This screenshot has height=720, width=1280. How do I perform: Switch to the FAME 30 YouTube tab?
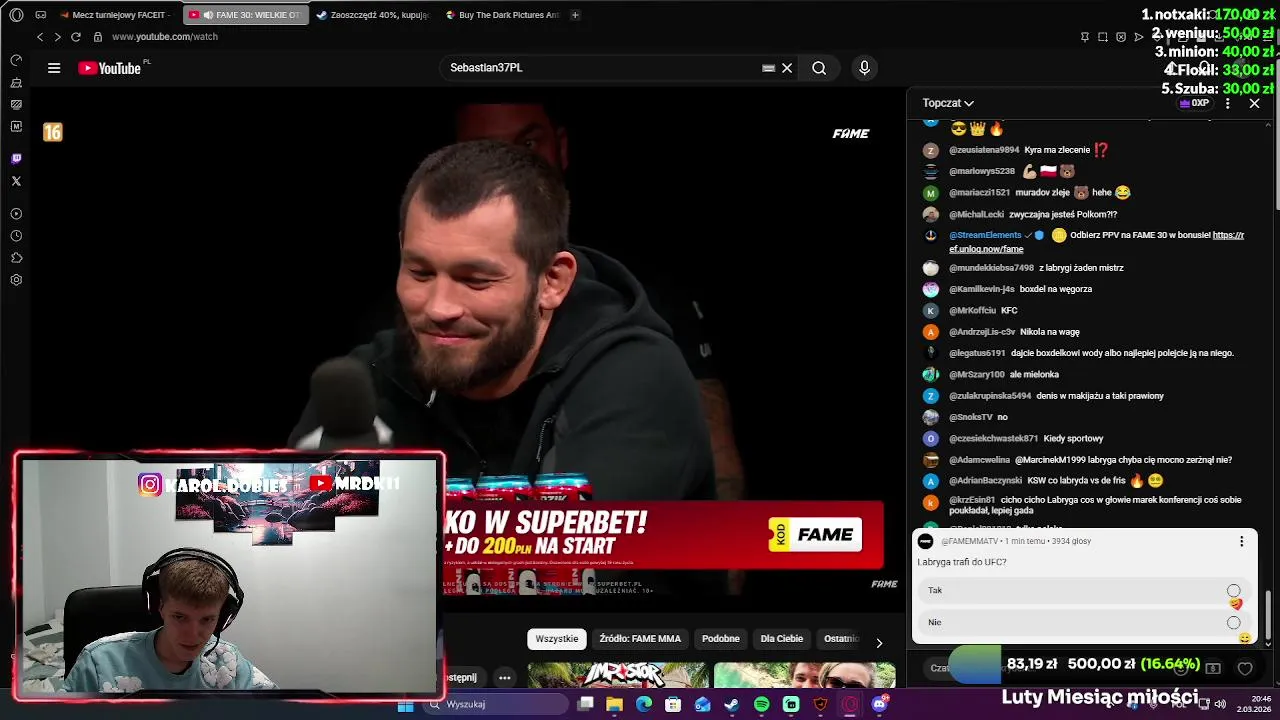tap(246, 15)
